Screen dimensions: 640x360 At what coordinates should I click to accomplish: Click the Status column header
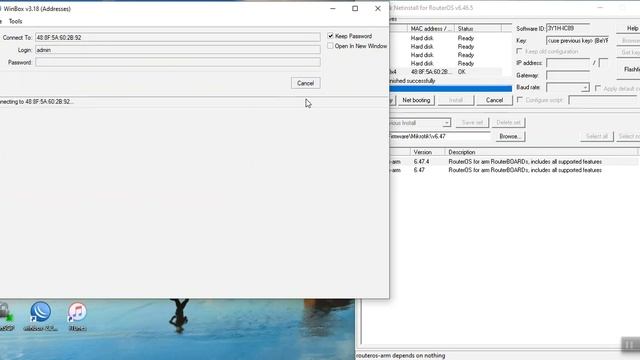pyautogui.click(x=478, y=29)
